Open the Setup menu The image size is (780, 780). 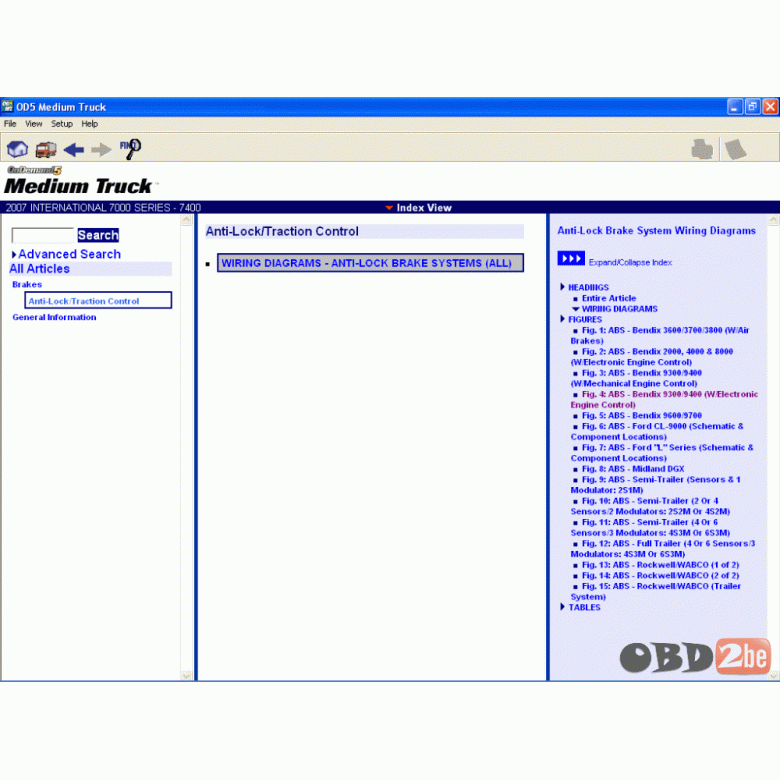coord(62,124)
